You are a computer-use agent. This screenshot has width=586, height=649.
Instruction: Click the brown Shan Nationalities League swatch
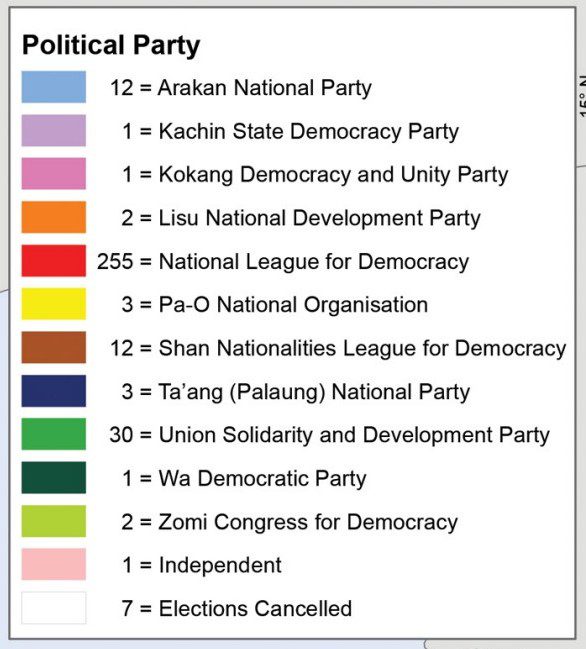pyautogui.click(x=54, y=347)
